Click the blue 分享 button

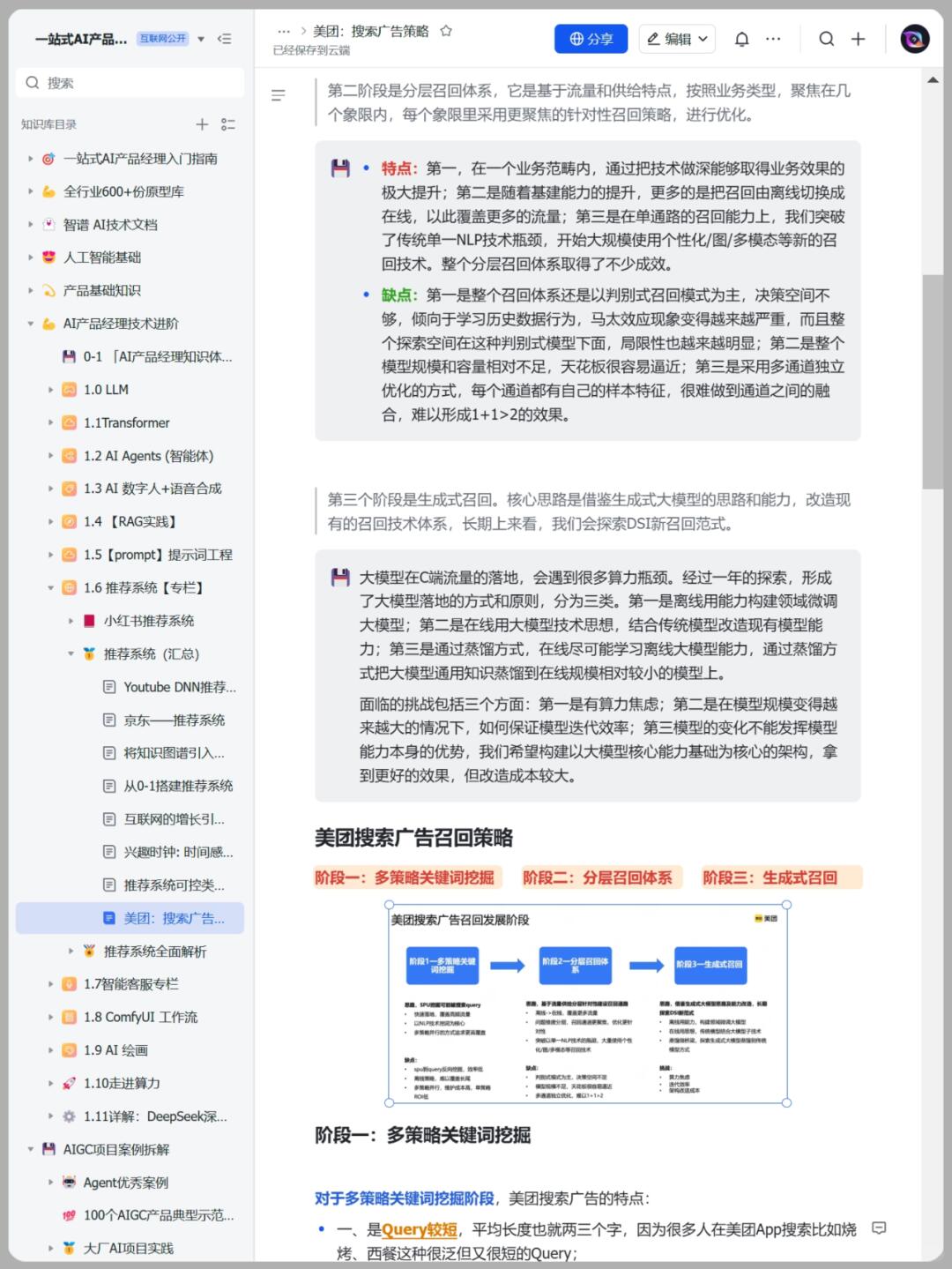pos(591,39)
